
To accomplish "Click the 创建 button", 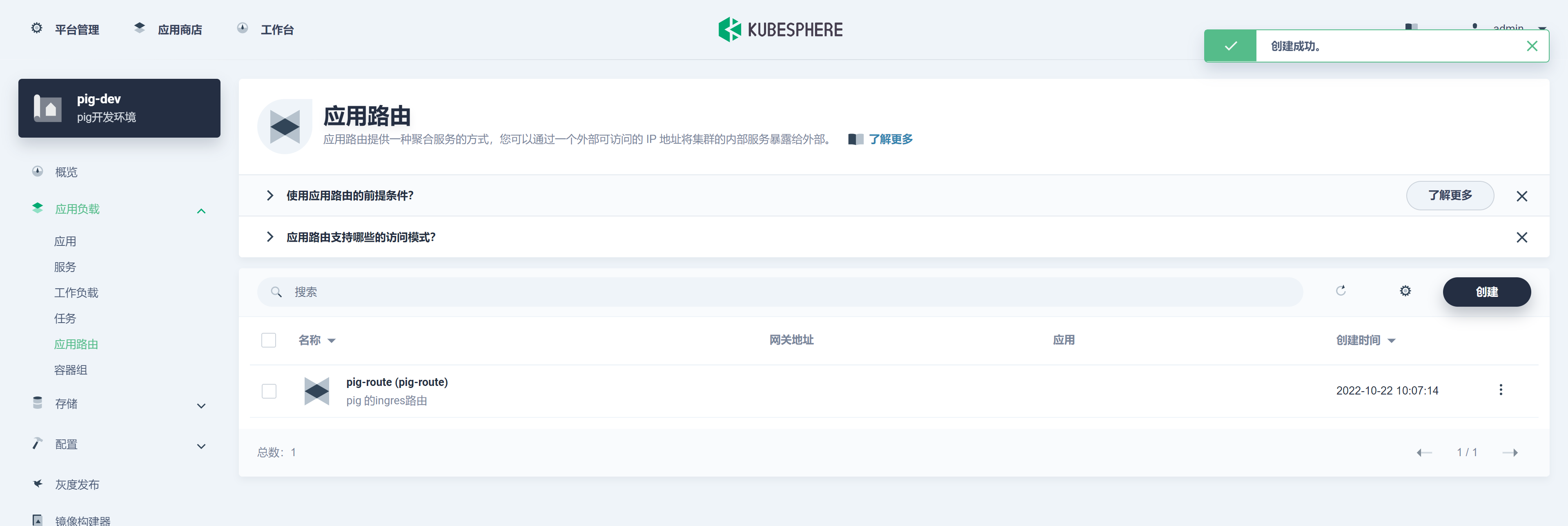I will [1487, 292].
